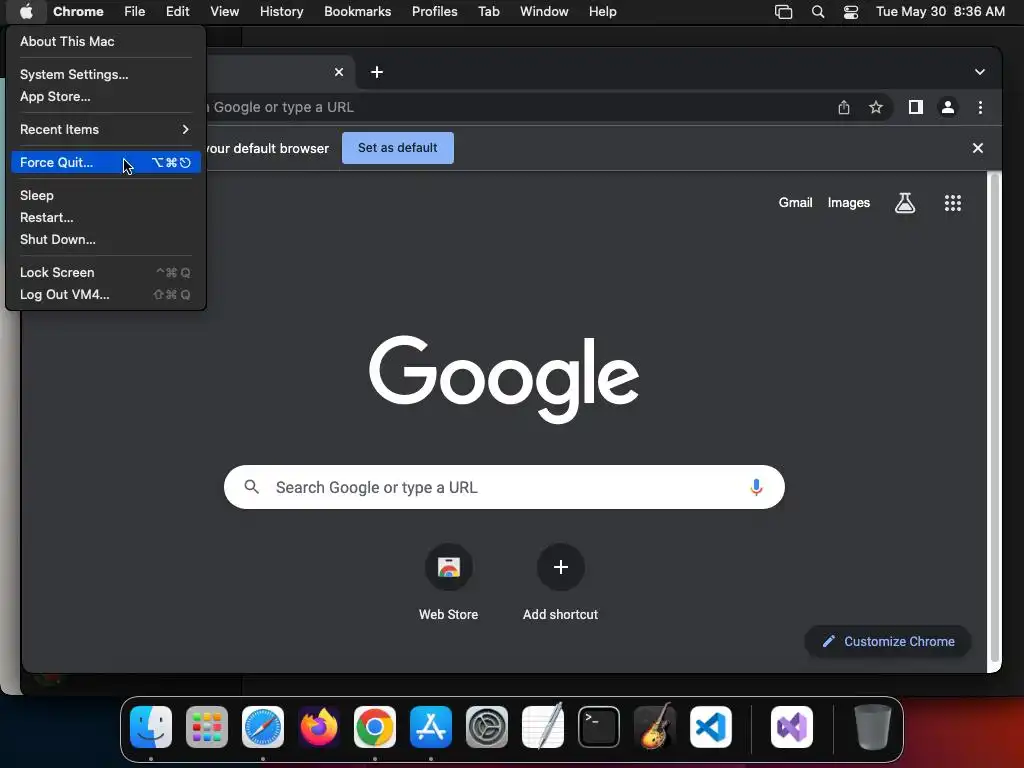Screen dimensions: 1024x768
Task: Open Search Labs flask icon
Action: pyautogui.click(x=904, y=203)
